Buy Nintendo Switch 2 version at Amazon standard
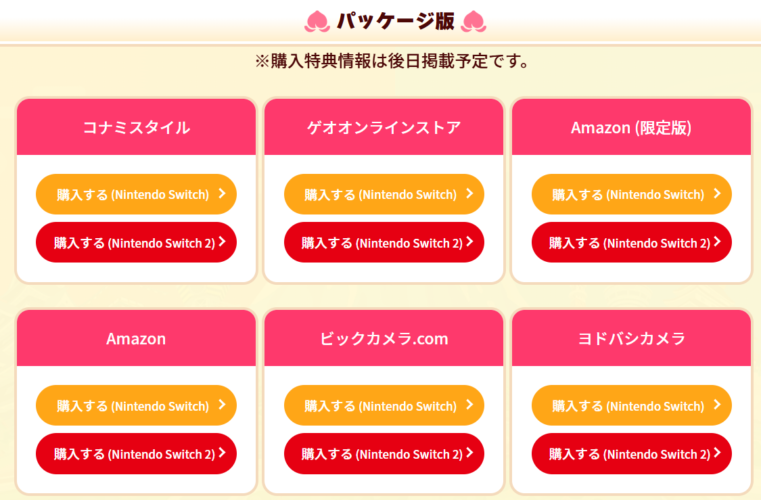Viewport: 761px width, 500px height. click(x=136, y=454)
